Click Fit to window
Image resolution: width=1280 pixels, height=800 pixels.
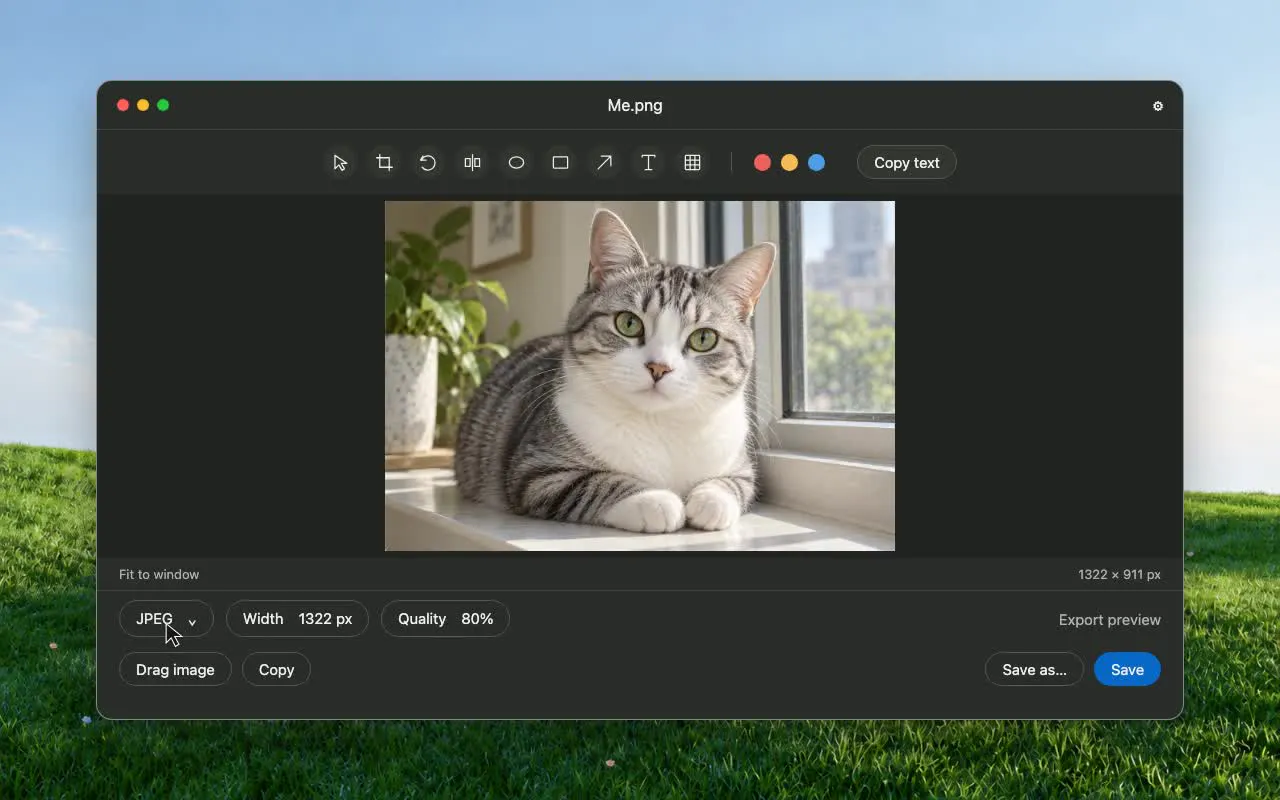(159, 575)
